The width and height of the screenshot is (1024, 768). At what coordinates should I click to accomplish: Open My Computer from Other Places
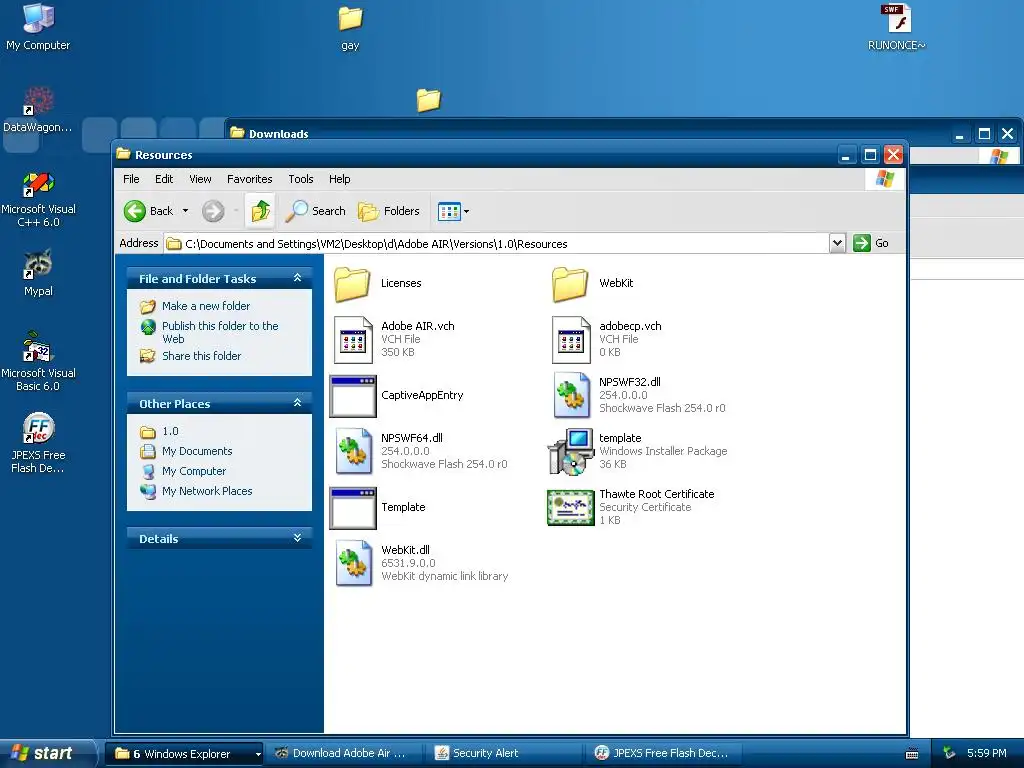193,472
